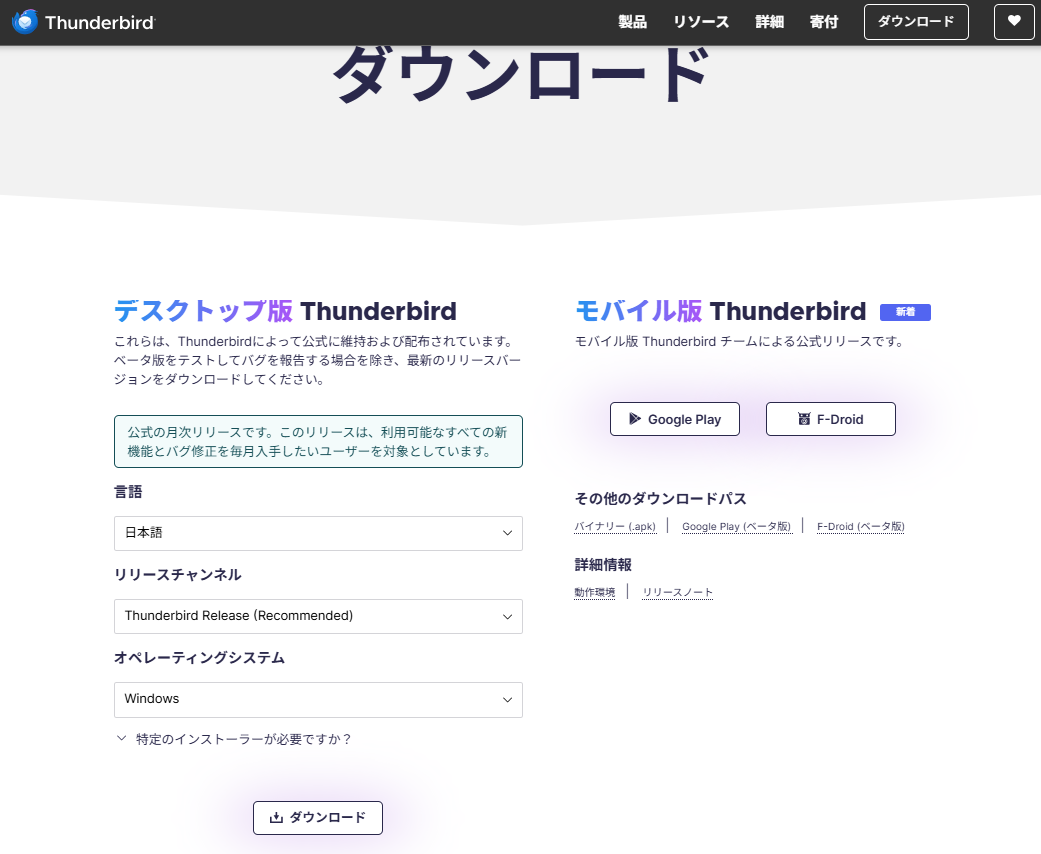The width and height of the screenshot is (1041, 854).
Task: Click the F-Droid robot icon
Action: pos(804,419)
